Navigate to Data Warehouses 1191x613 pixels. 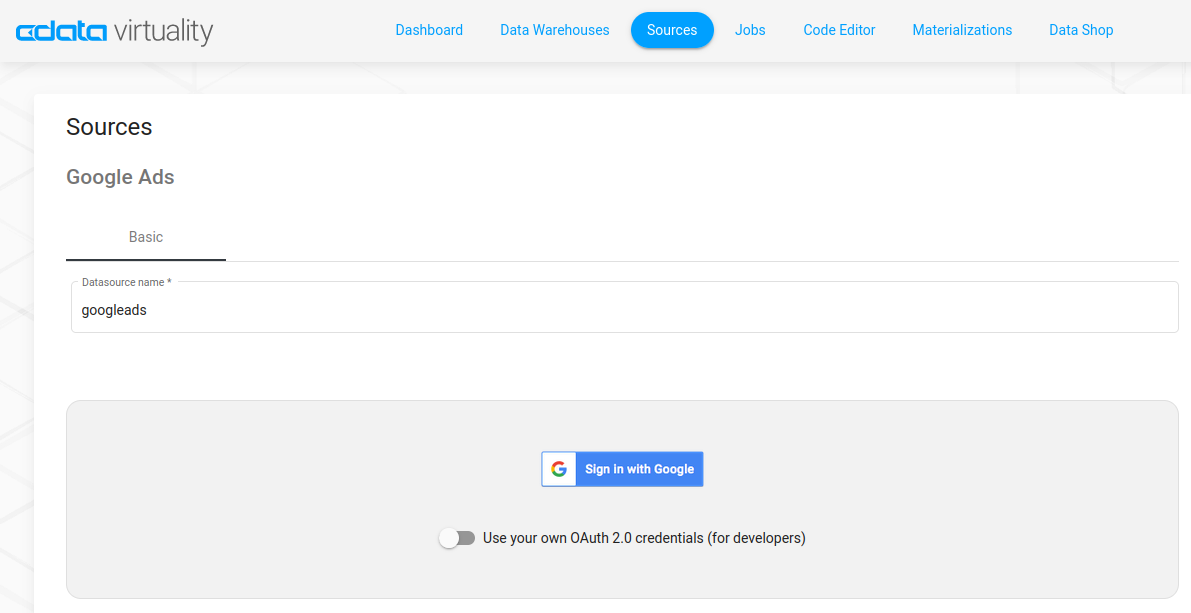(554, 30)
